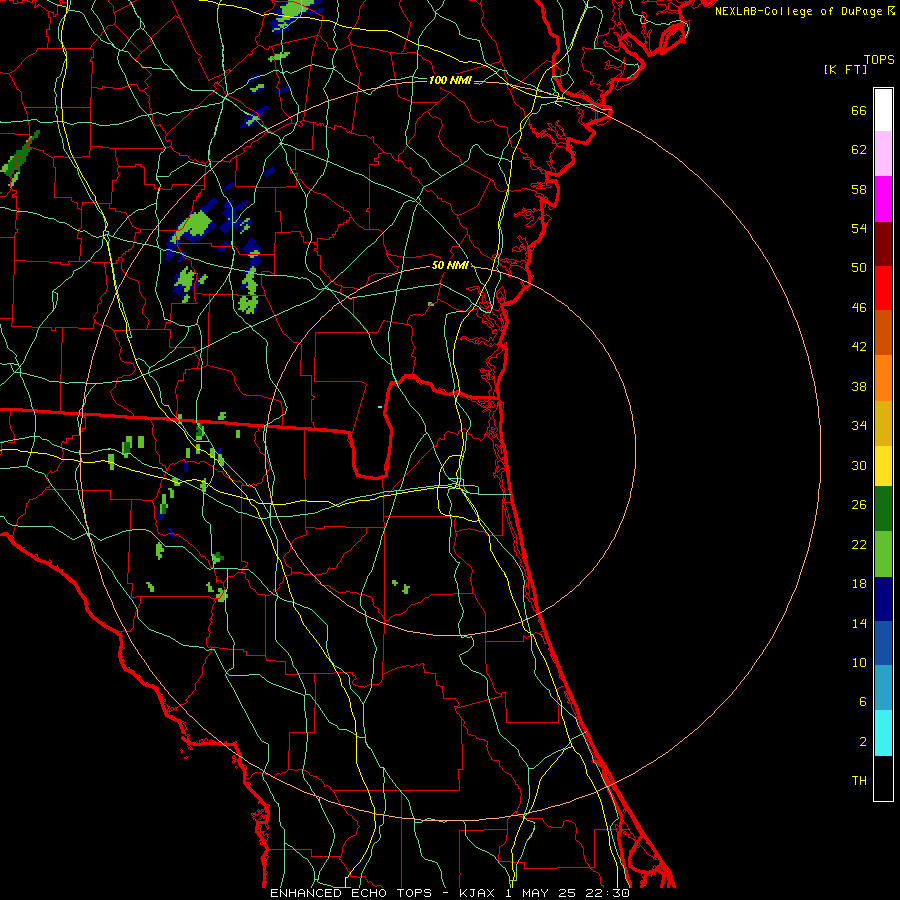Pick the medium blue legend swatch
Viewport: 900px width, 900px height.
[883, 643]
